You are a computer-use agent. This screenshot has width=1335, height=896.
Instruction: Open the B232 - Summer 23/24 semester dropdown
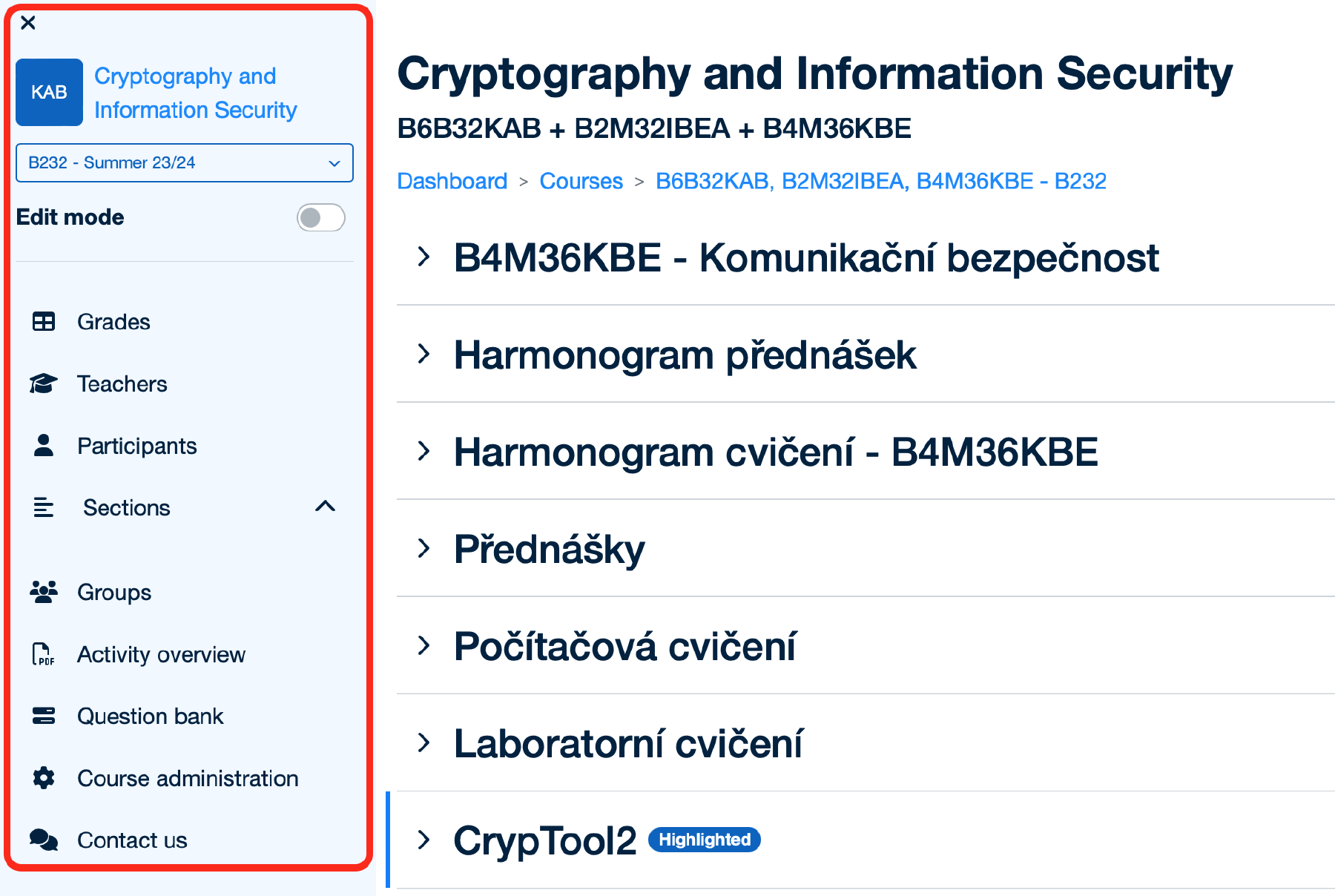point(185,162)
